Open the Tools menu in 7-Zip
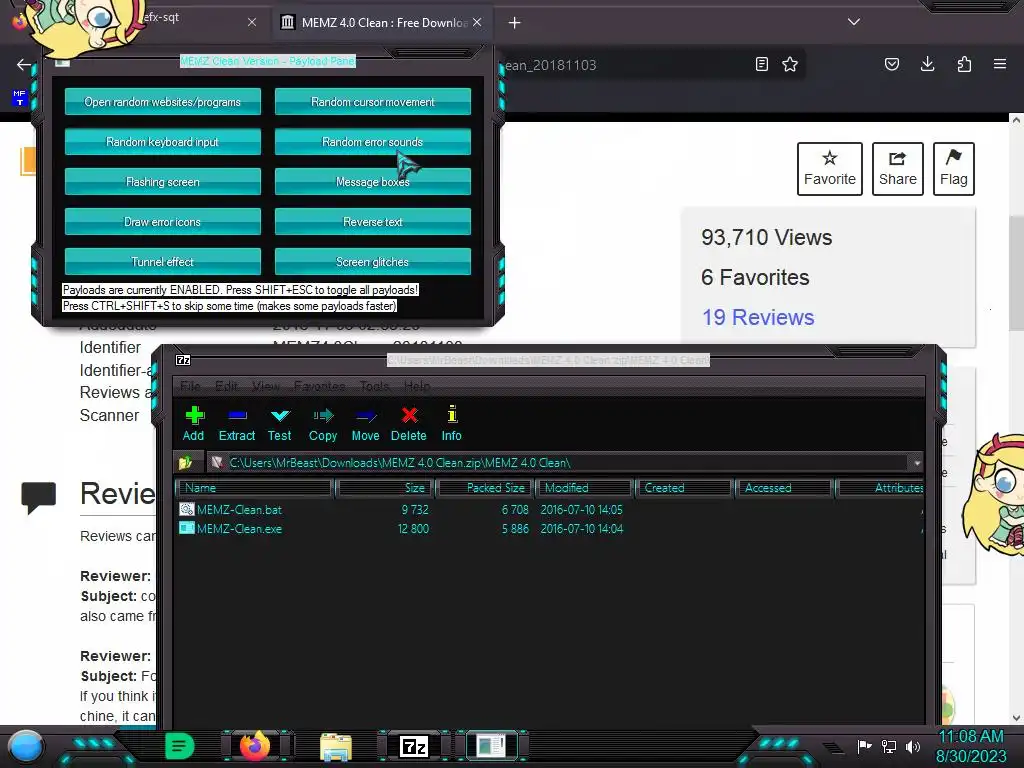The height and width of the screenshot is (768, 1024). pyautogui.click(x=375, y=386)
